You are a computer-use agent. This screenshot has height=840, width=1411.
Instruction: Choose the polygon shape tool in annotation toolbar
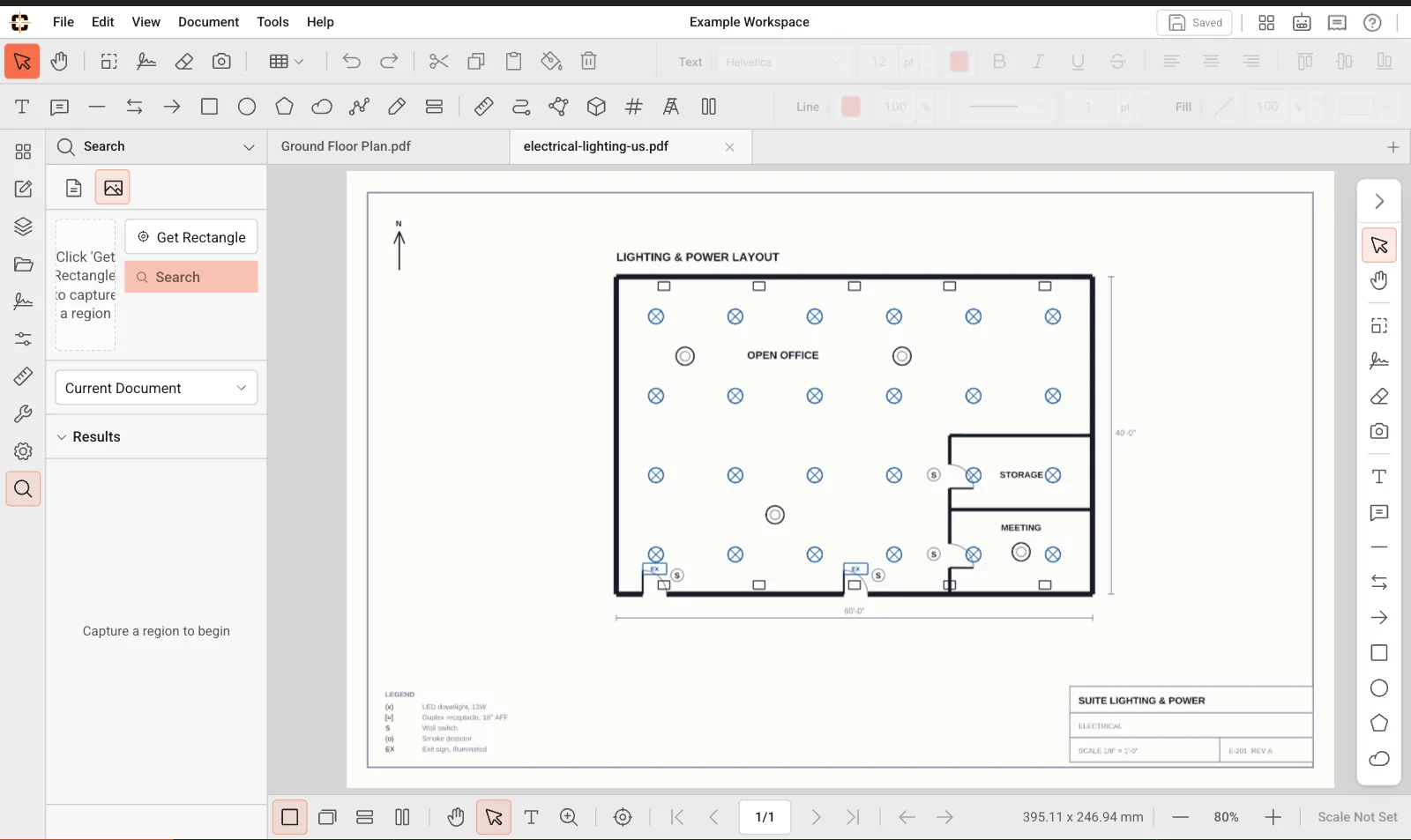click(284, 107)
